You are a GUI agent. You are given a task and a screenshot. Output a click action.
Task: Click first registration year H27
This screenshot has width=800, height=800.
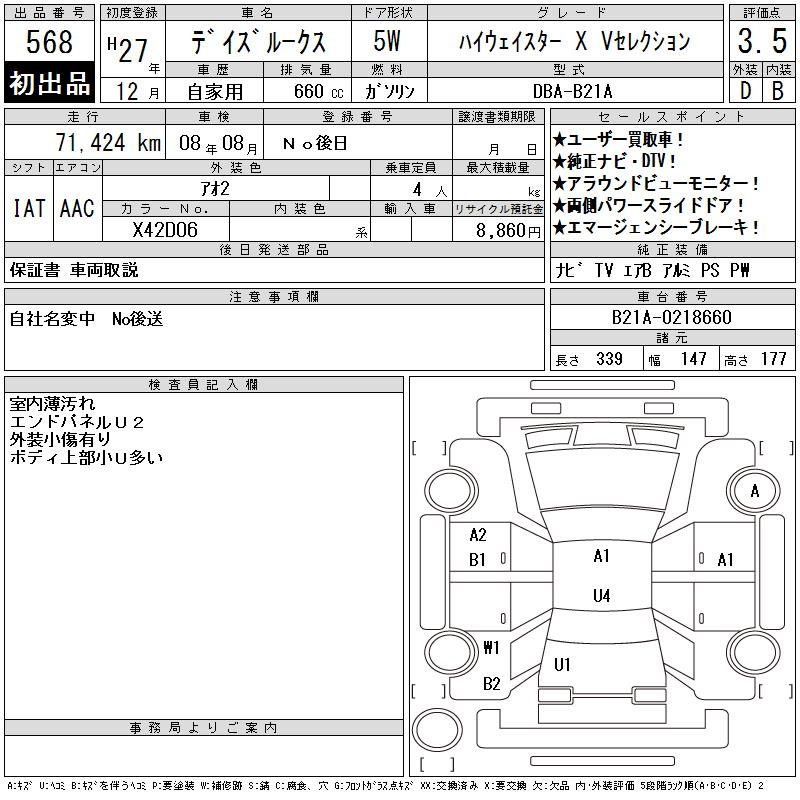tap(128, 49)
